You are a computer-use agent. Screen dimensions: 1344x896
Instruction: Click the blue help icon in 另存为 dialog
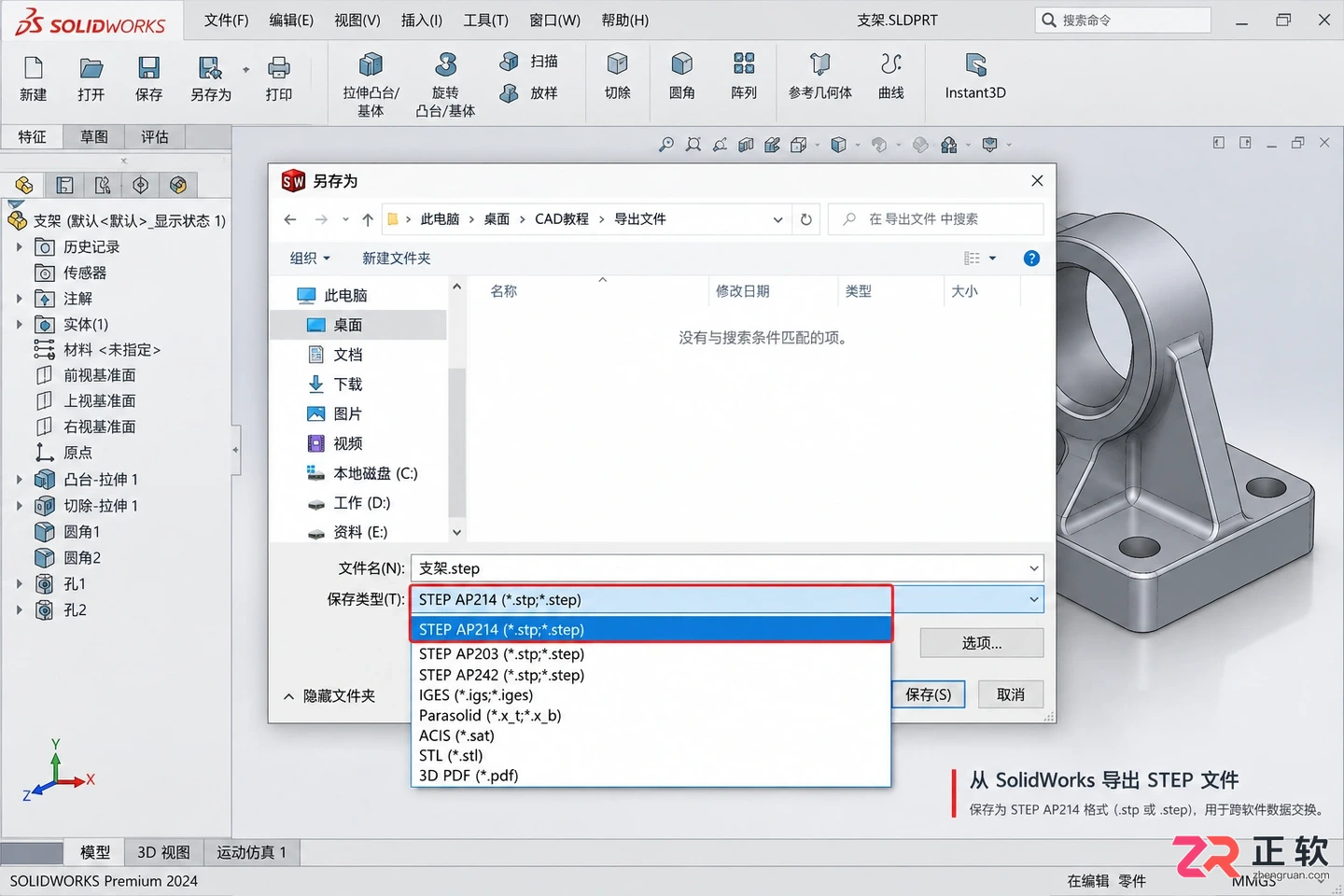(x=1031, y=259)
